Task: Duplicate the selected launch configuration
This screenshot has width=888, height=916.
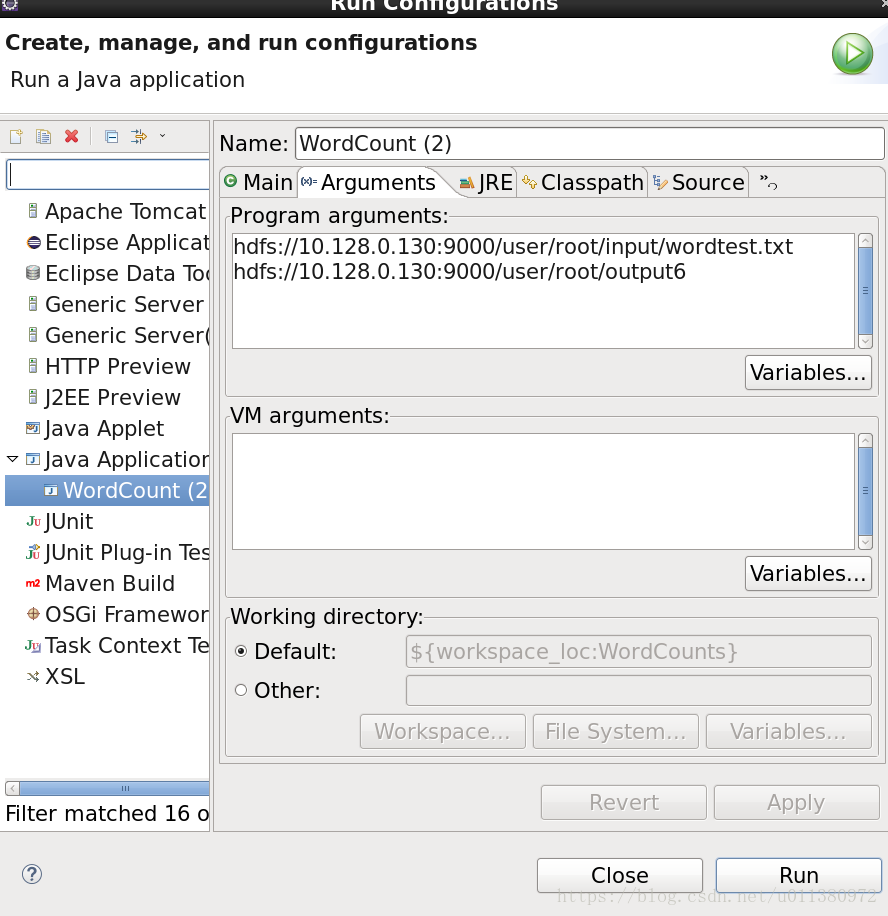Action: coord(43,137)
